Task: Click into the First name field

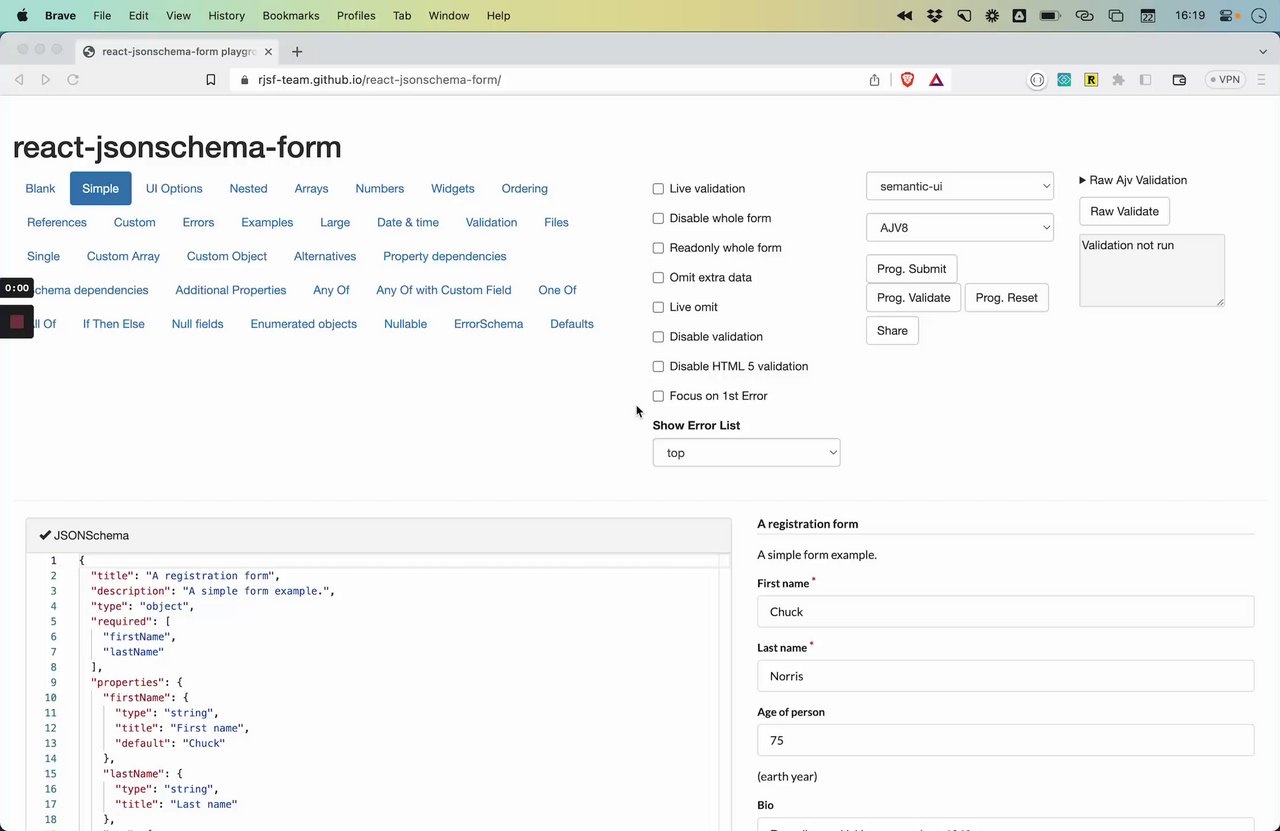Action: coord(1006,612)
